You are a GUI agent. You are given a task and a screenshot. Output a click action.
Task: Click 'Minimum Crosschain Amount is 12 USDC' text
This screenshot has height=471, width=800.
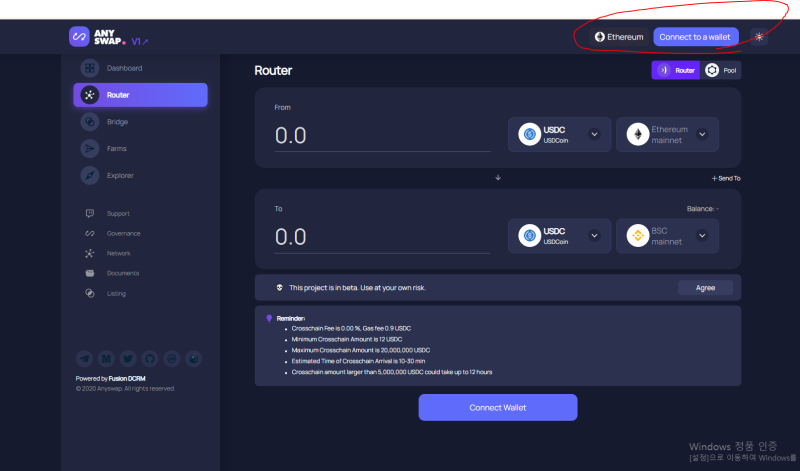pos(347,339)
